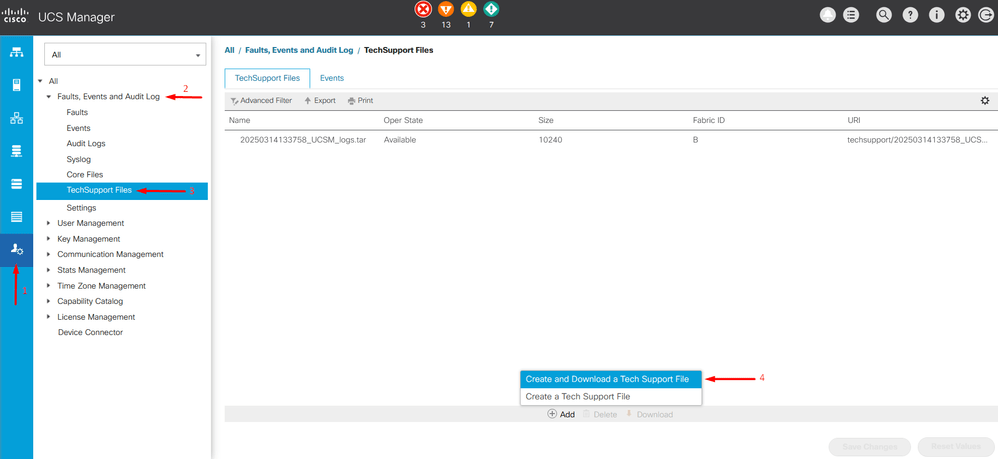The image size is (998, 459).
Task: Open the info about icon
Action: [937, 16]
